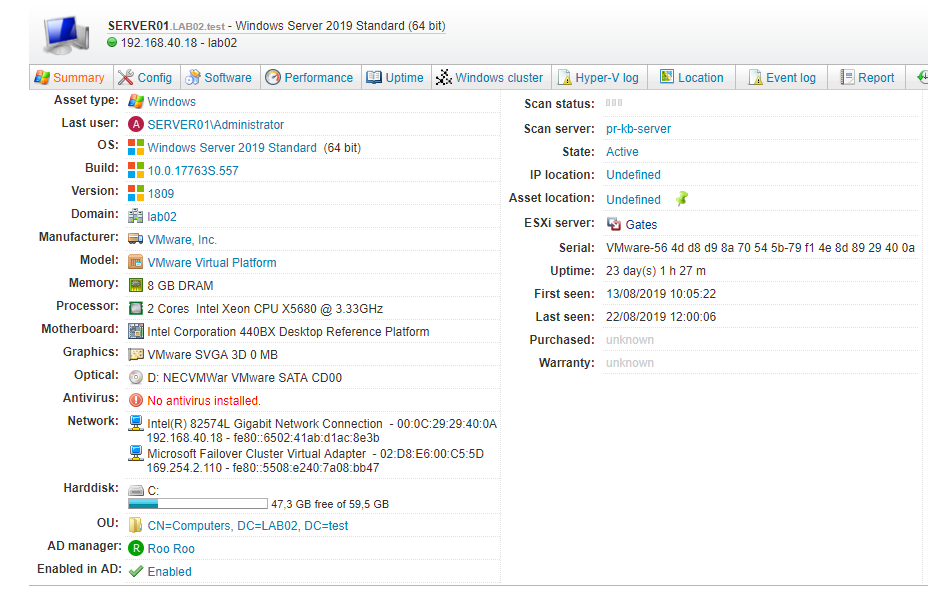Click the Intel network adapter icon
This screenshot has width=934, height=602.
136,423
